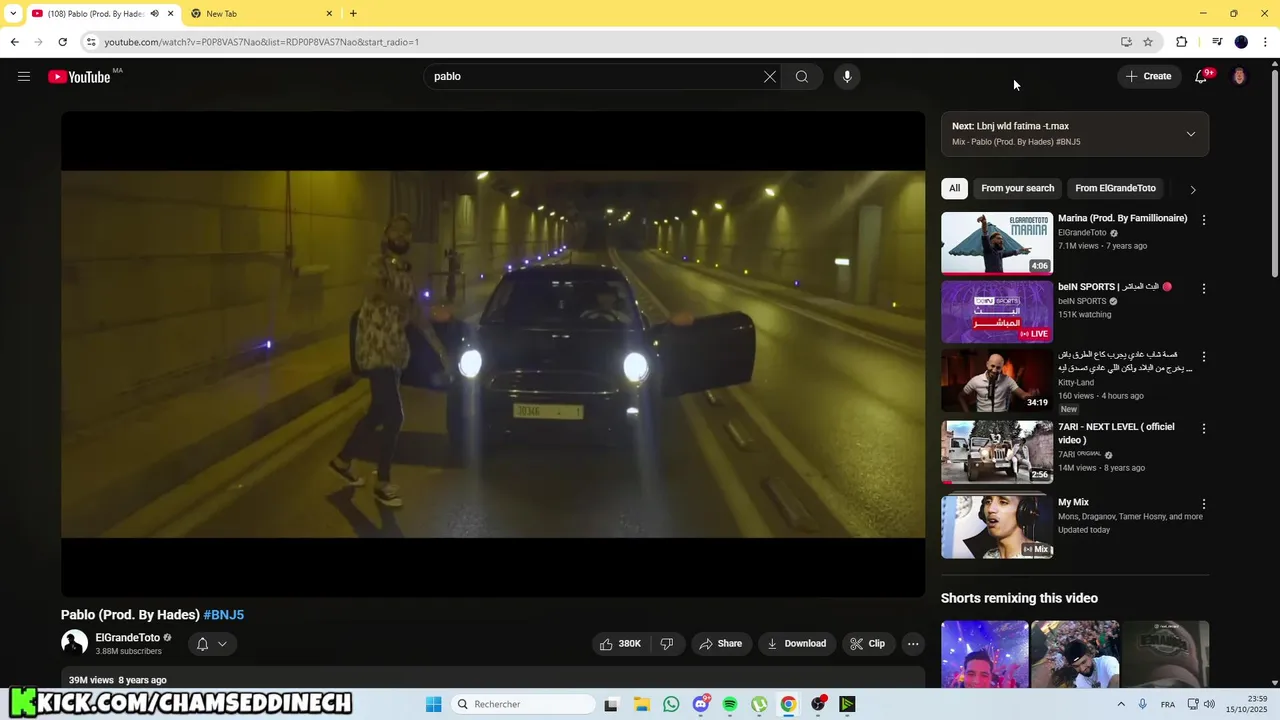Install the app via address bar icon

click(1126, 42)
